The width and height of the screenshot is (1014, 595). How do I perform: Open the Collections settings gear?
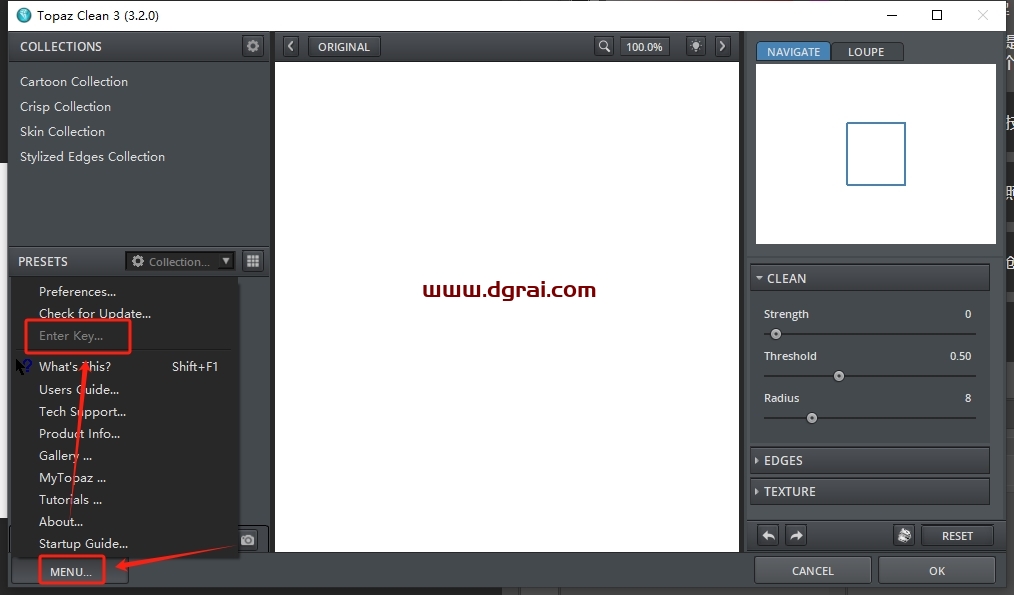[x=253, y=46]
